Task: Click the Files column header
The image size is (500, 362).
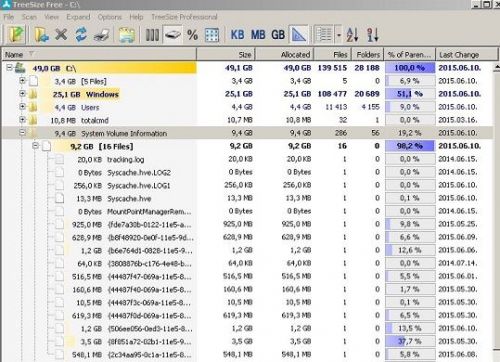Action: [x=332, y=54]
